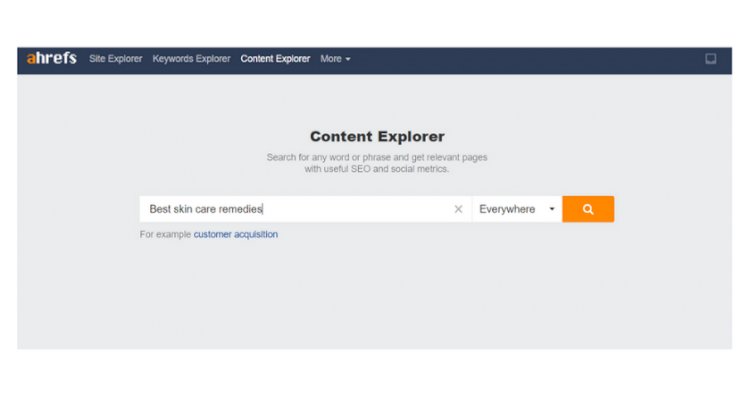
Task: Click the orange search magnifier button
Action: [588, 209]
